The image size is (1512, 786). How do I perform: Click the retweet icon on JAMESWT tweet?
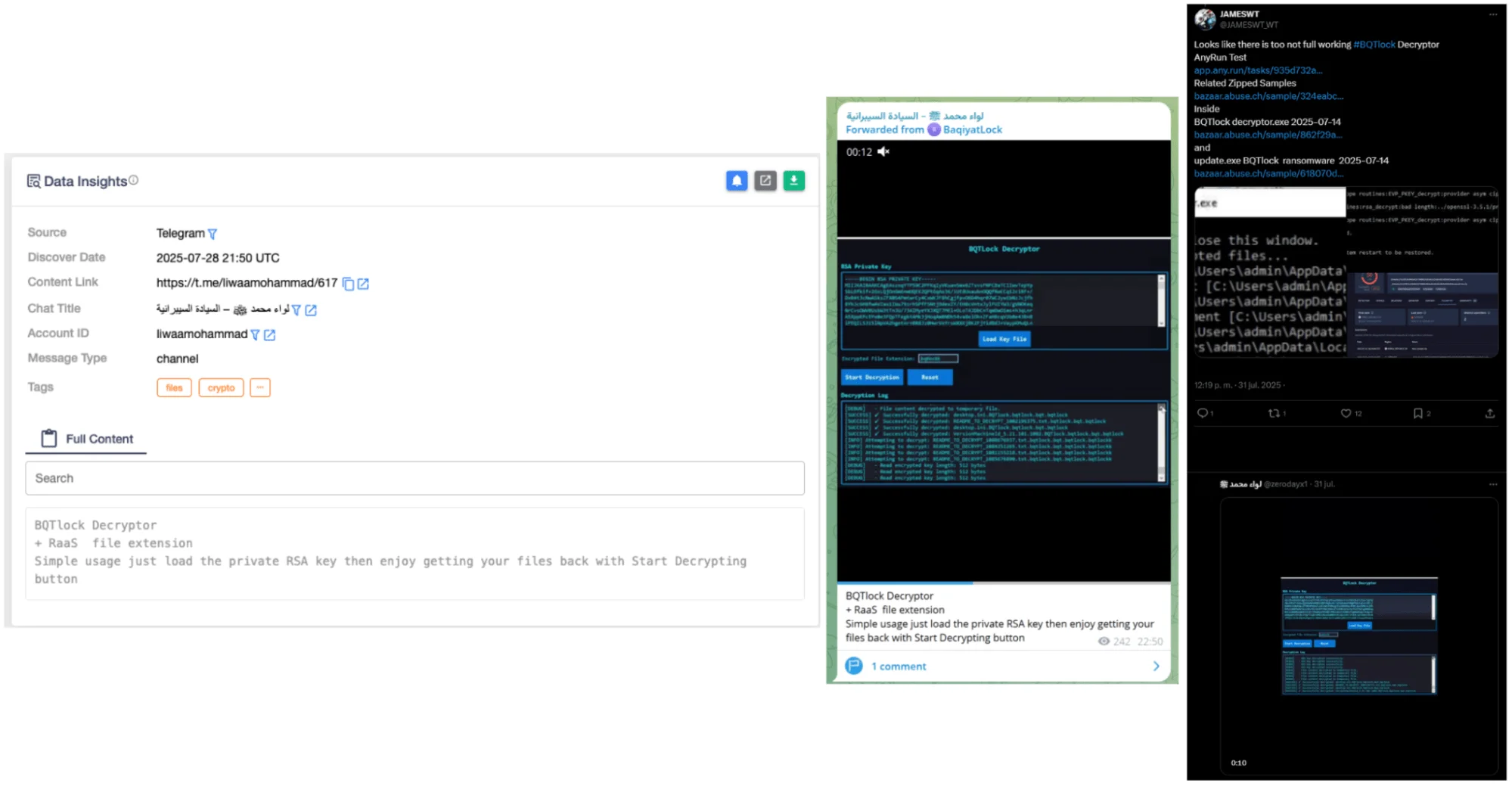click(x=1274, y=413)
